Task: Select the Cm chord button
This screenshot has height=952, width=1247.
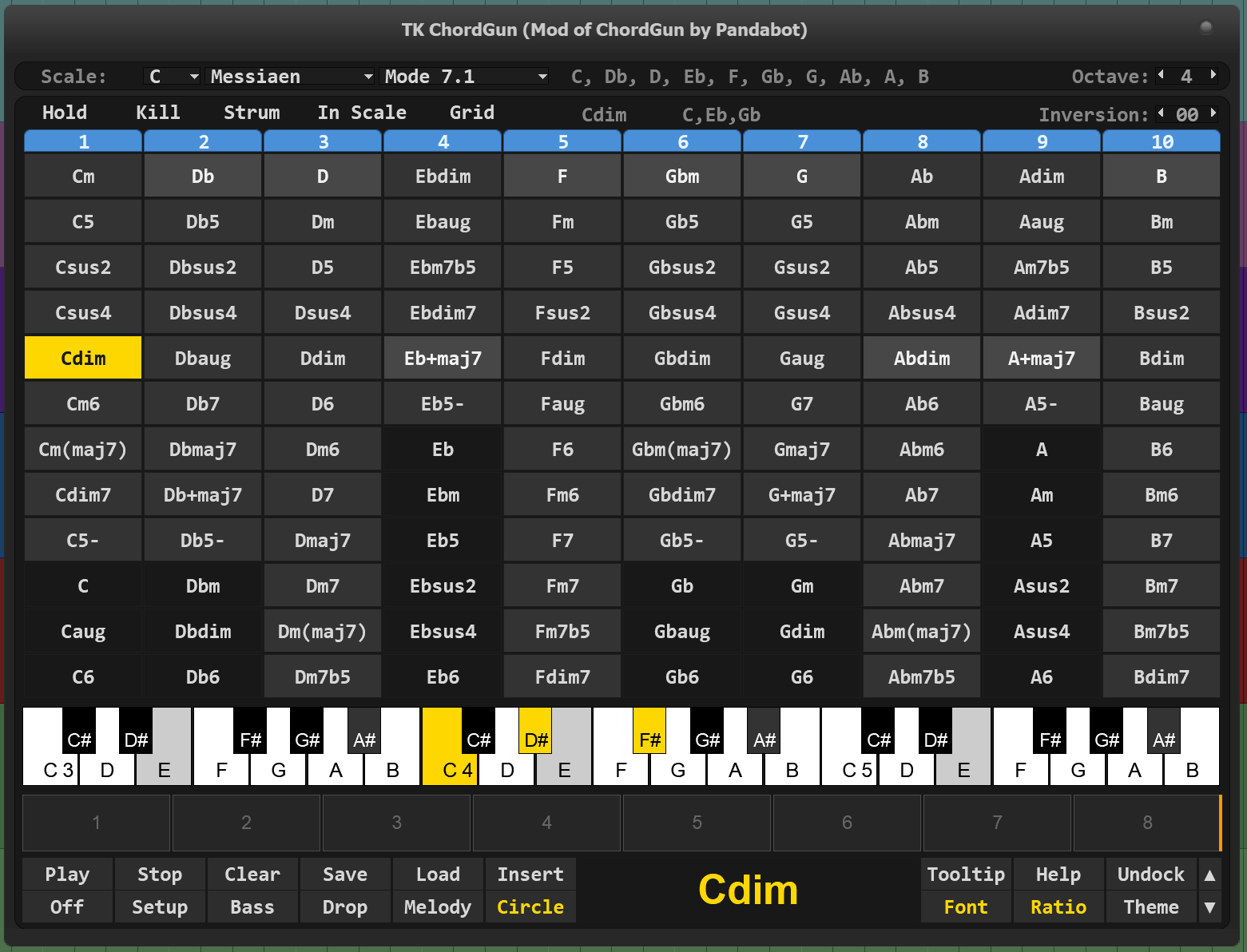Action: [83, 176]
